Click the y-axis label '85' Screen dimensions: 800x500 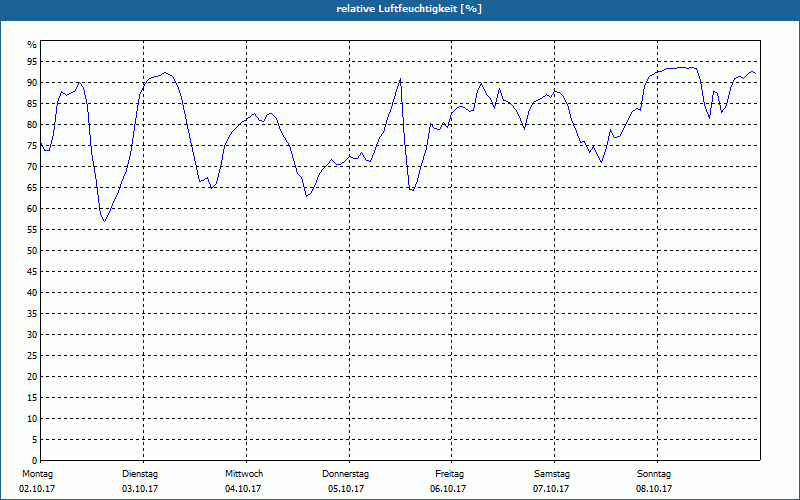pos(32,104)
